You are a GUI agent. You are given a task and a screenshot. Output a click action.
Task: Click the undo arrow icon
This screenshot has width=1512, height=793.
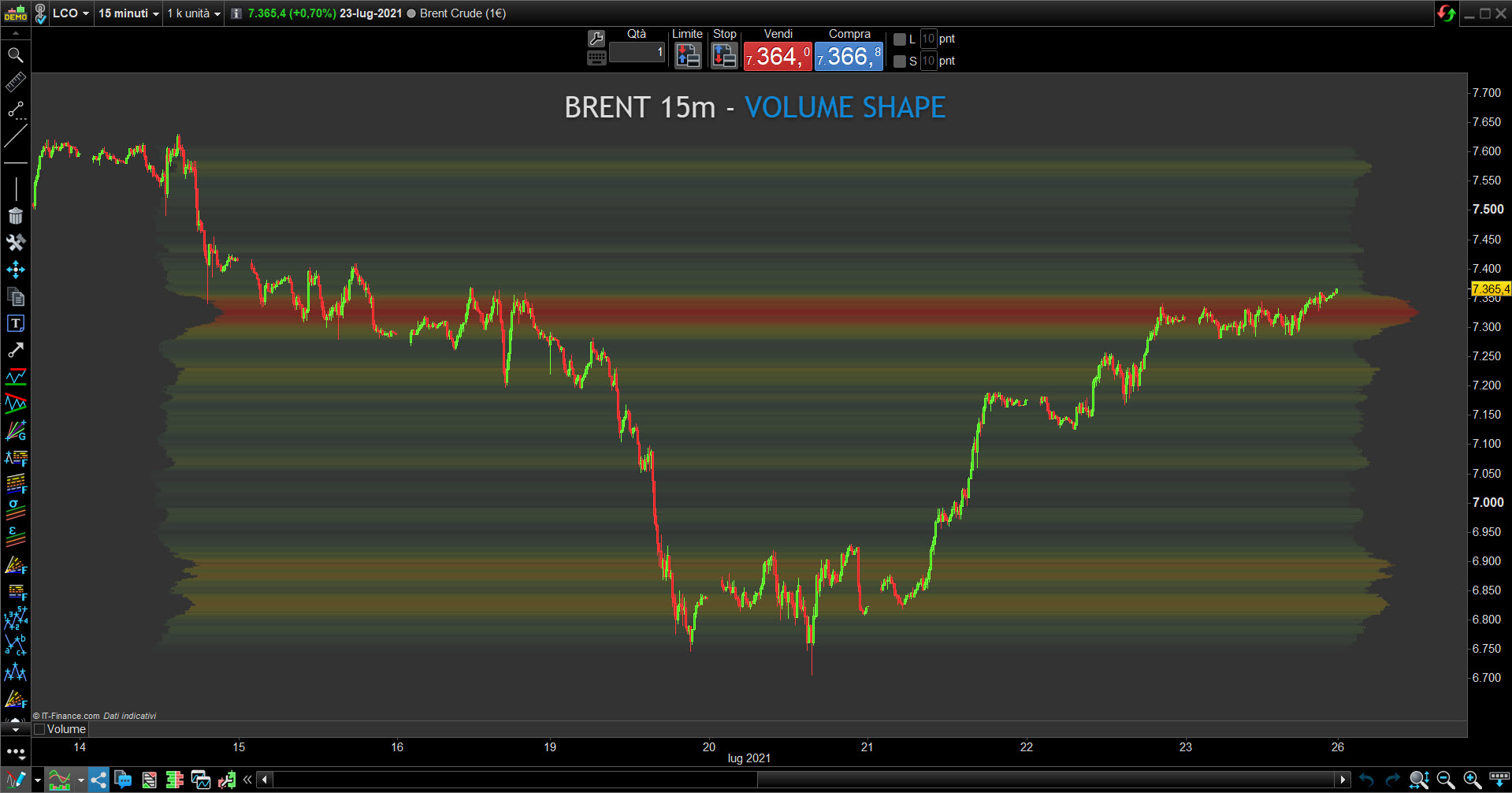click(x=1366, y=780)
